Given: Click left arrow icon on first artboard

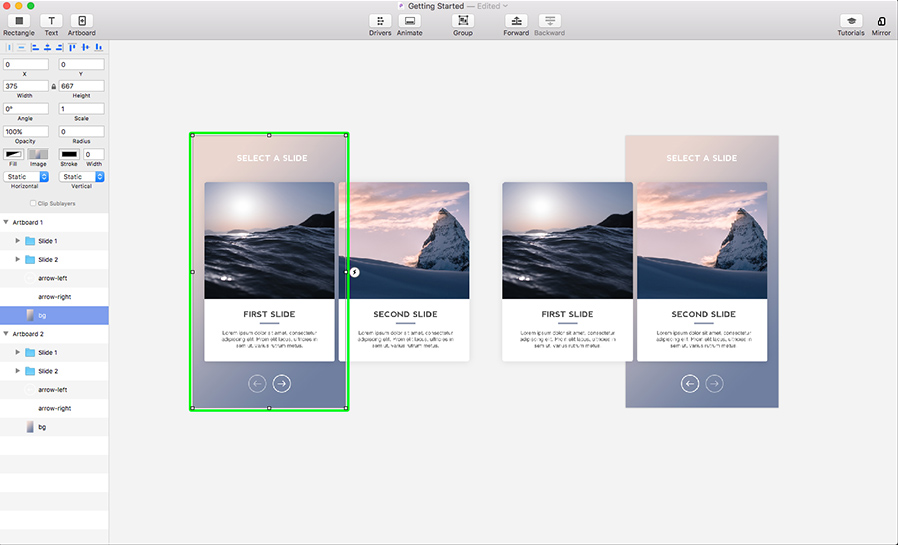Looking at the screenshot, I should coord(257,384).
